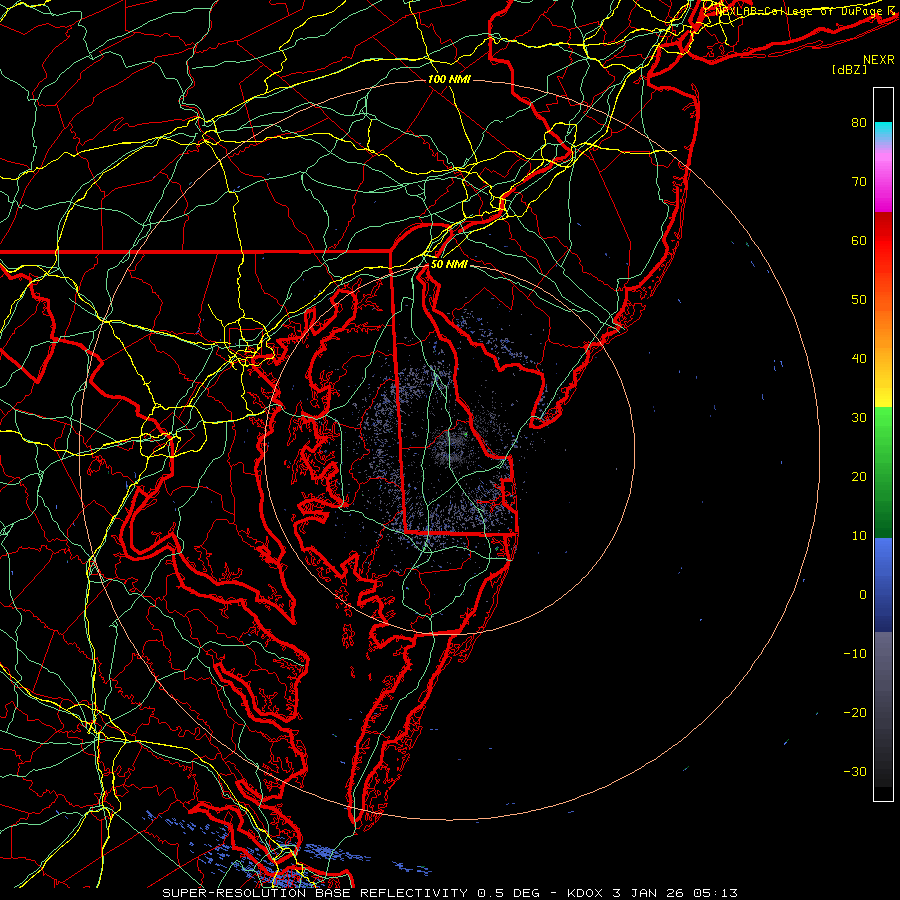Click the 100 NMI range ring label
Screen dimensions: 900x900
pos(449,79)
